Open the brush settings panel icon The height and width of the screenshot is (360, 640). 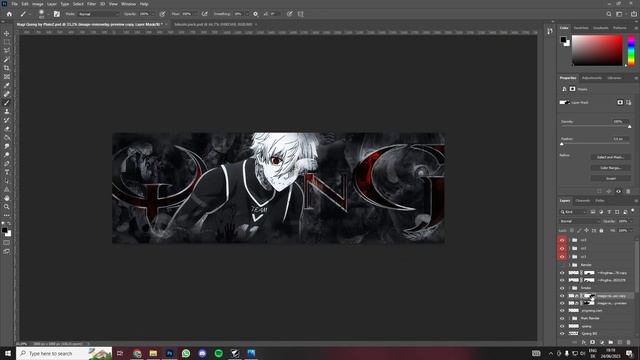pyautogui.click(x=57, y=14)
